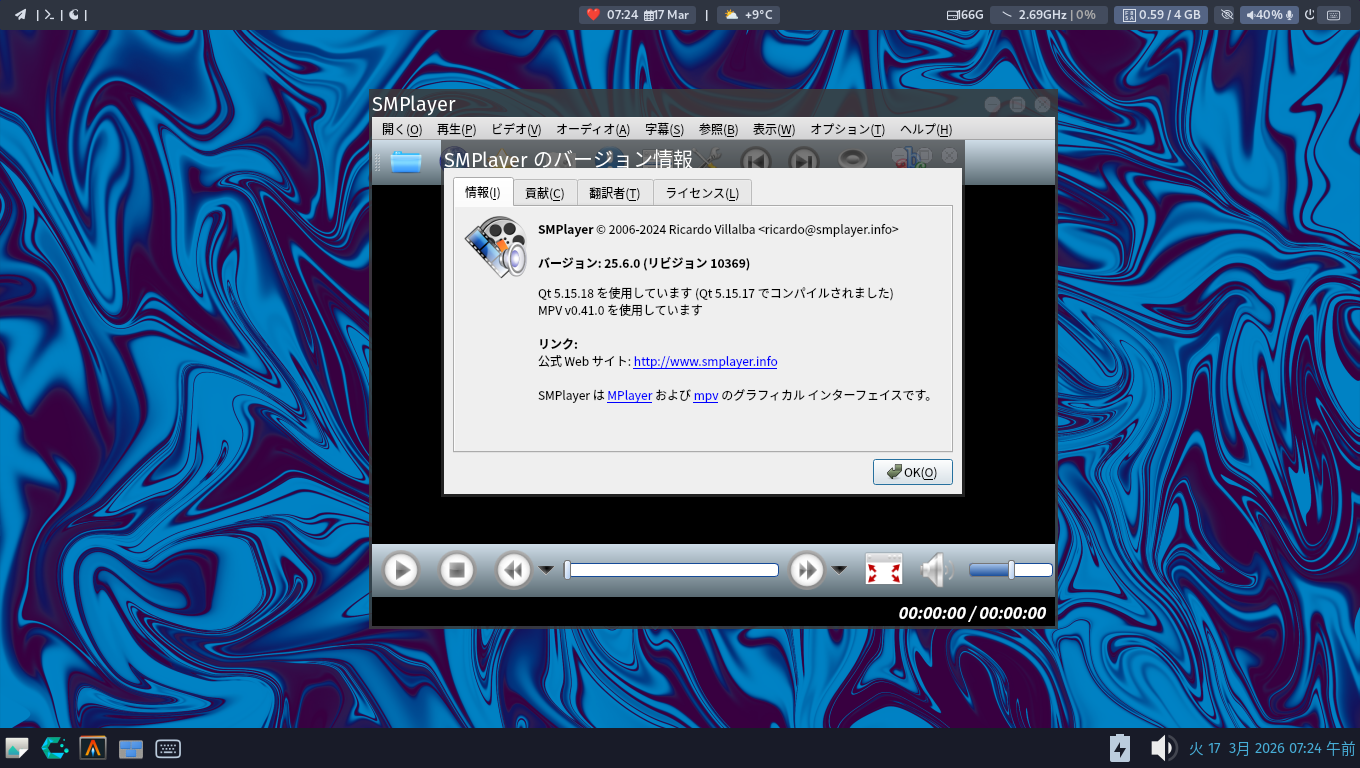Click the blue window tiles icon in taskbar
The width and height of the screenshot is (1360, 768).
pos(131,748)
